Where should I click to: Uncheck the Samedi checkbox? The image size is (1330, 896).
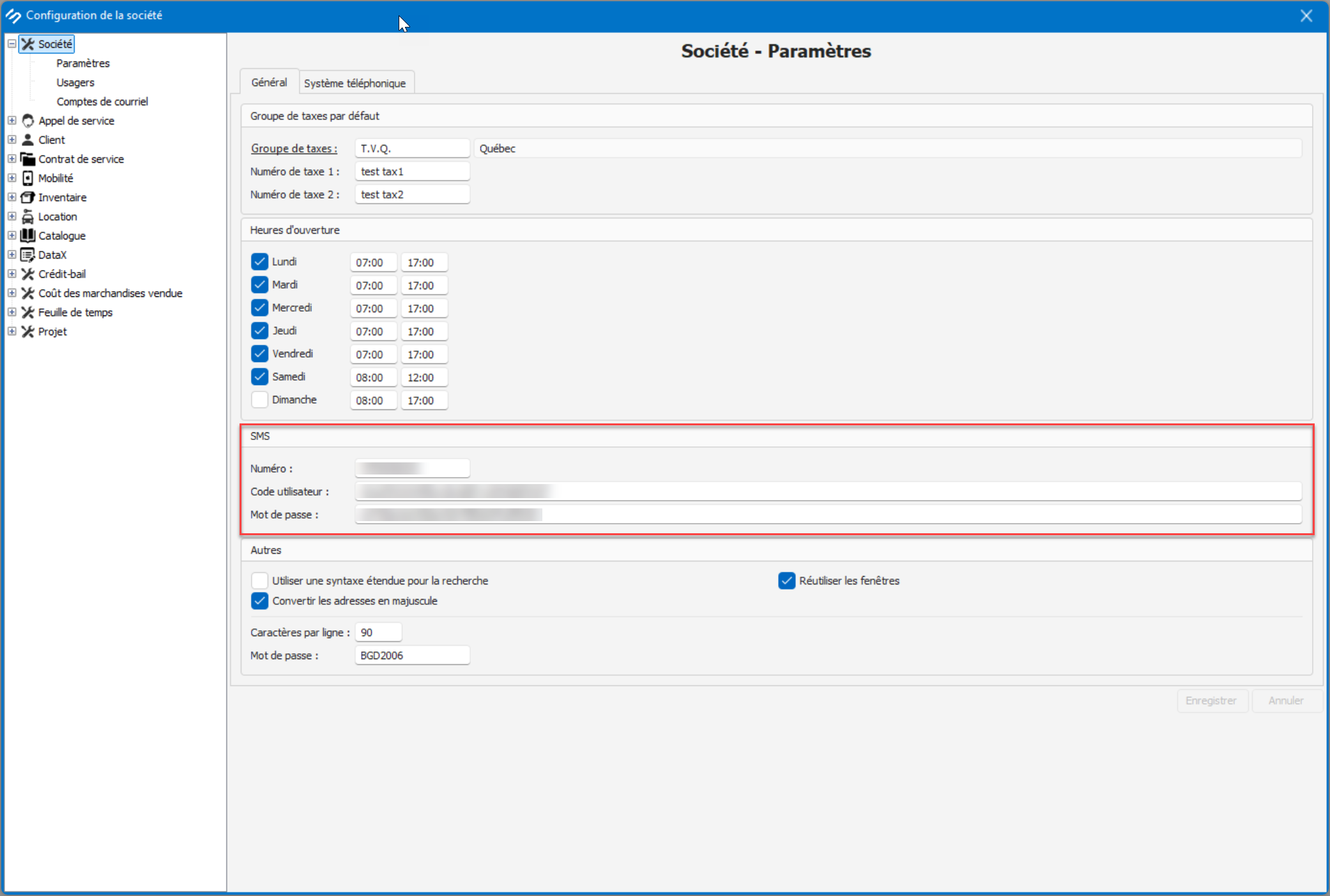[x=259, y=377]
